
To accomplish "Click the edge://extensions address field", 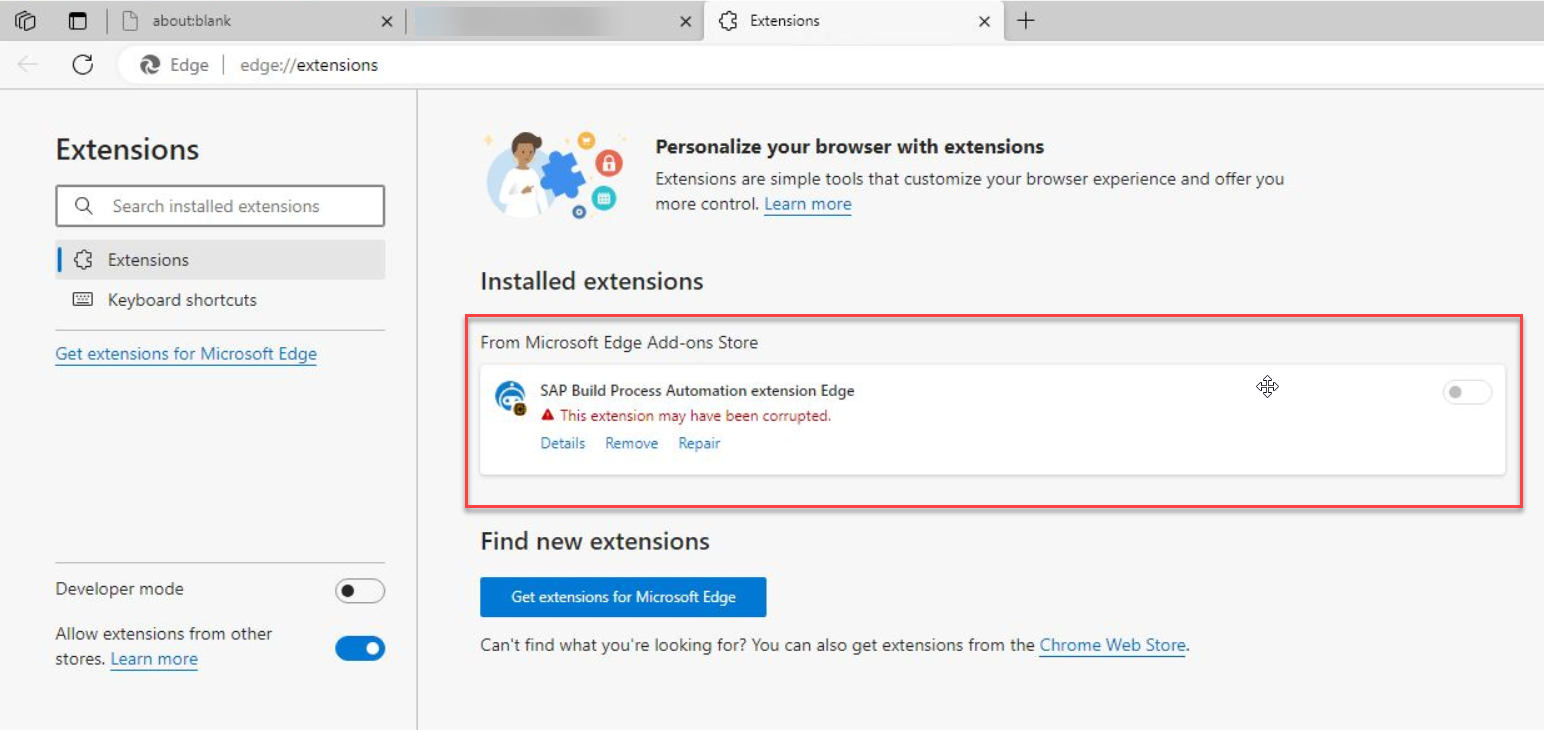I will (309, 65).
